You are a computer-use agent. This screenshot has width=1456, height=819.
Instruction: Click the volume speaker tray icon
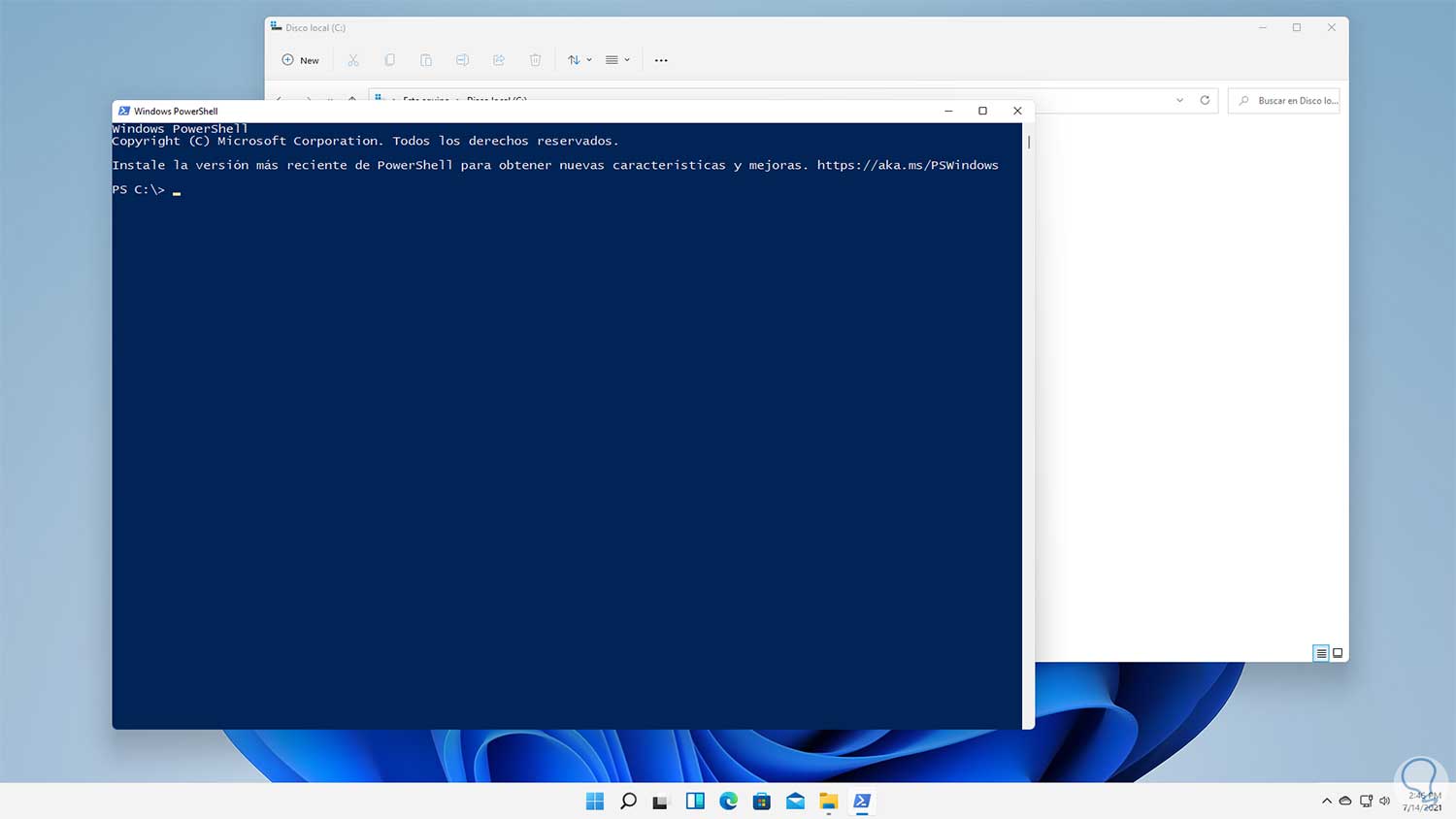(x=1385, y=801)
